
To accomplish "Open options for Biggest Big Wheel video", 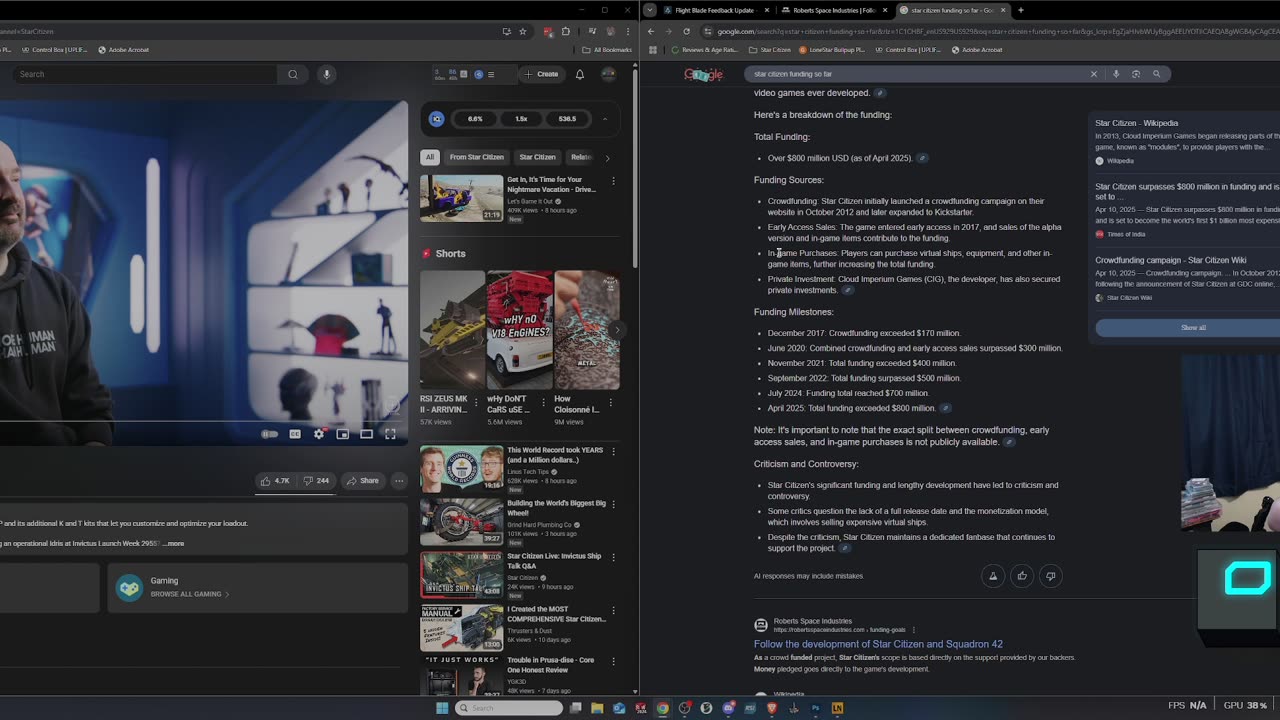I will click(x=613, y=504).
